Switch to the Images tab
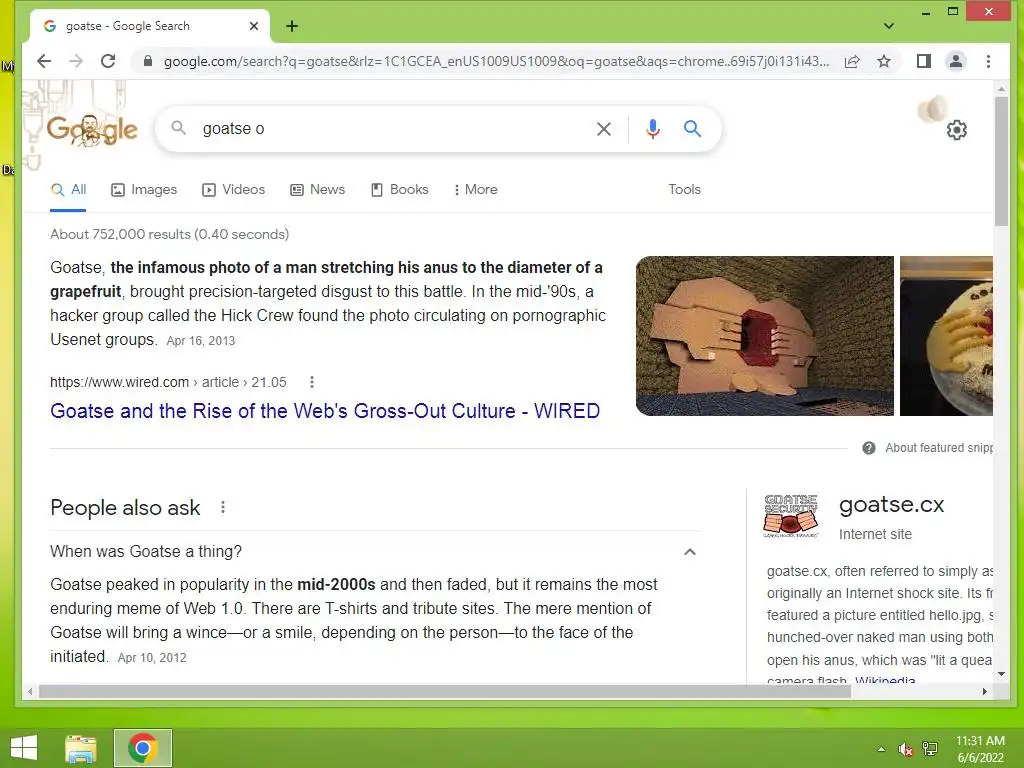Image resolution: width=1024 pixels, height=768 pixels. click(144, 189)
